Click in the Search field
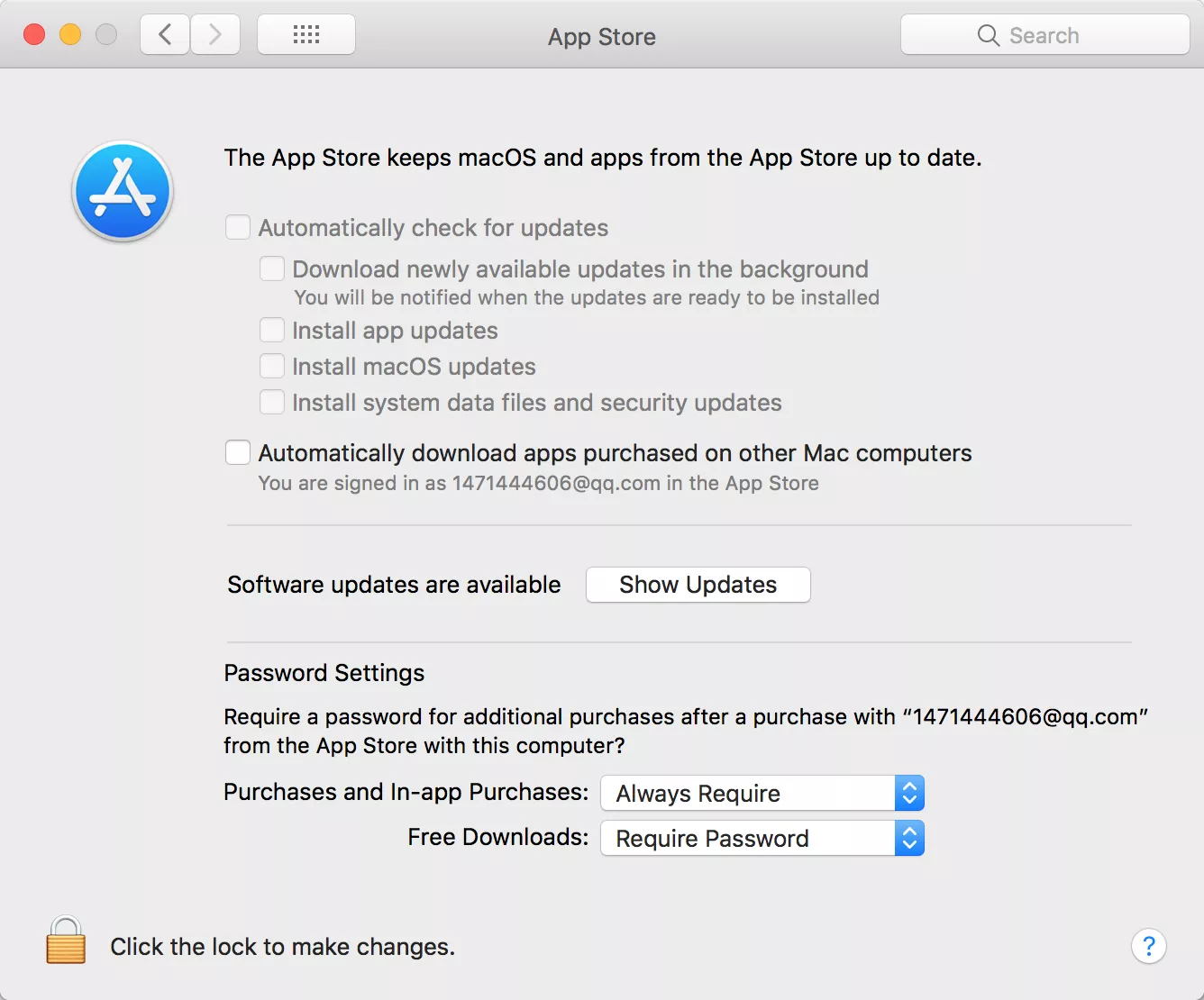The height and width of the screenshot is (1000, 1204). tap(1045, 35)
